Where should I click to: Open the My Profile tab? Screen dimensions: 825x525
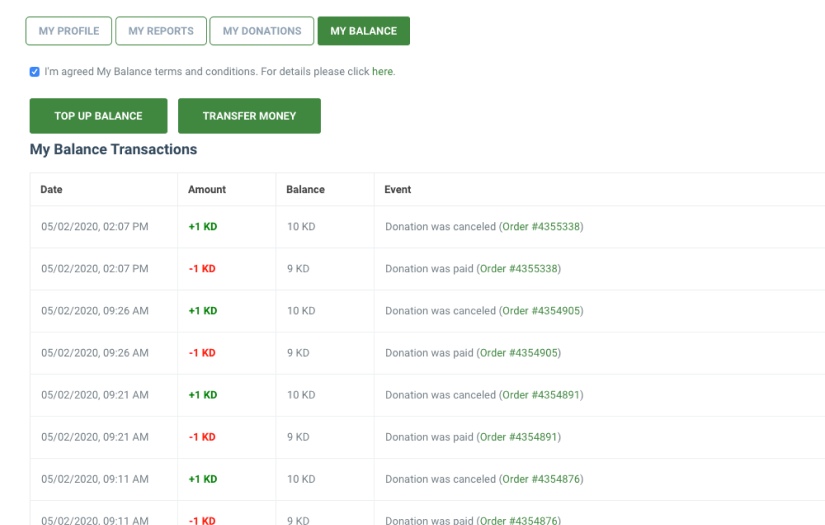tap(68, 31)
